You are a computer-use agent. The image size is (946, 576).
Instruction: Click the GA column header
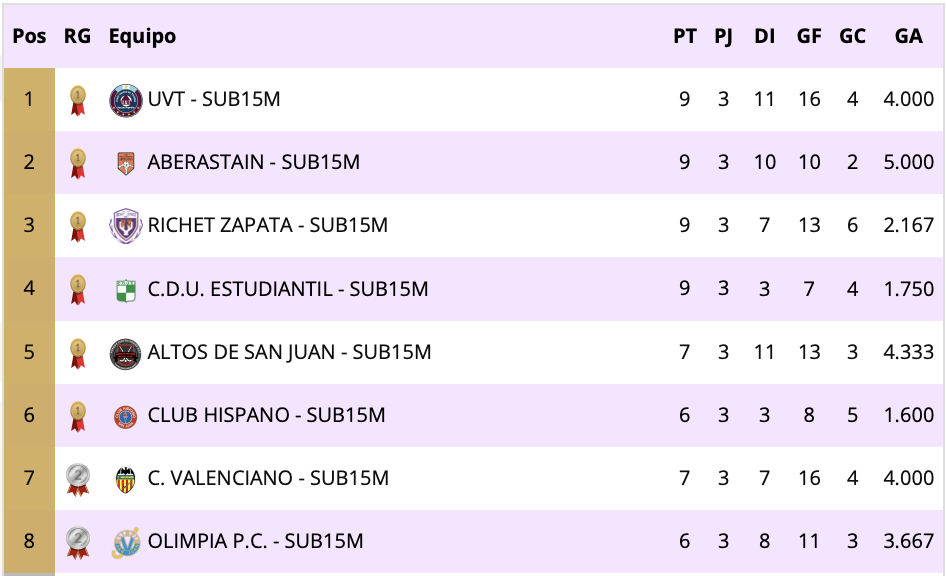coord(908,36)
